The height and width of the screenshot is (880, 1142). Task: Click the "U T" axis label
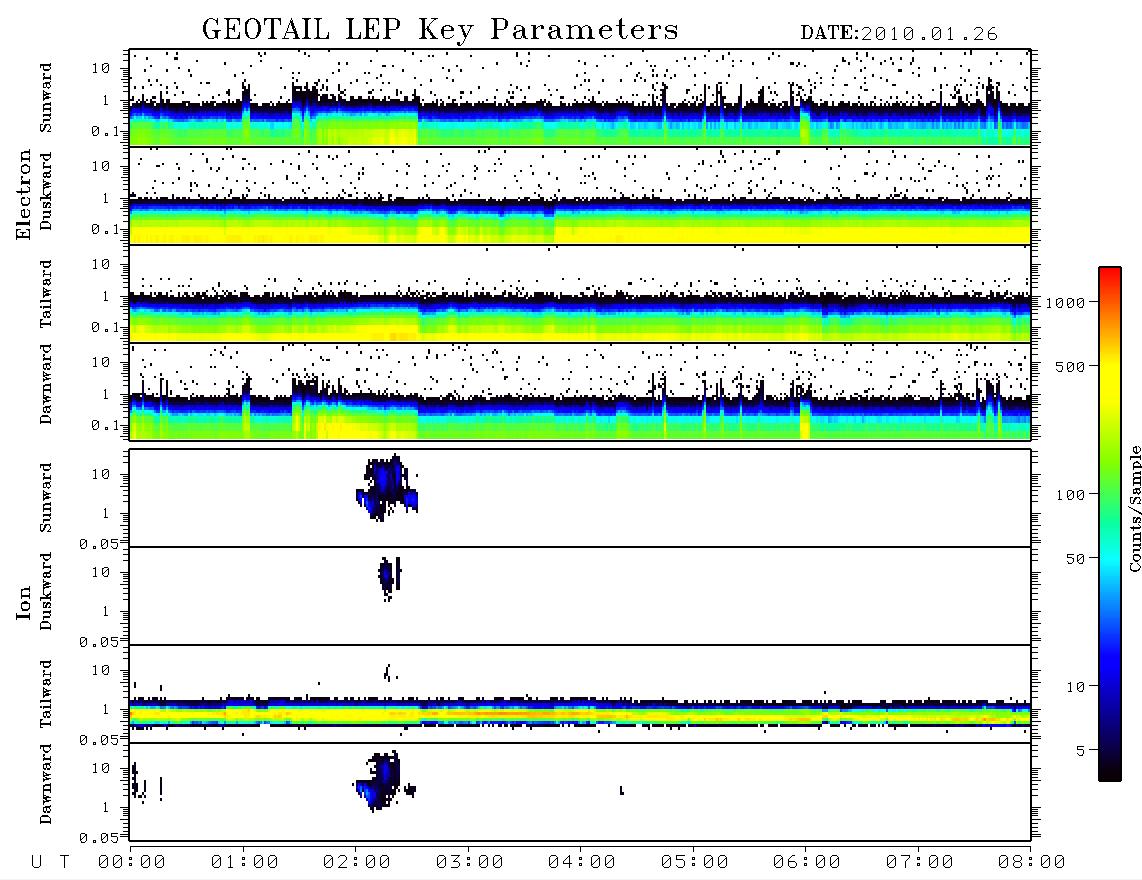(50, 863)
